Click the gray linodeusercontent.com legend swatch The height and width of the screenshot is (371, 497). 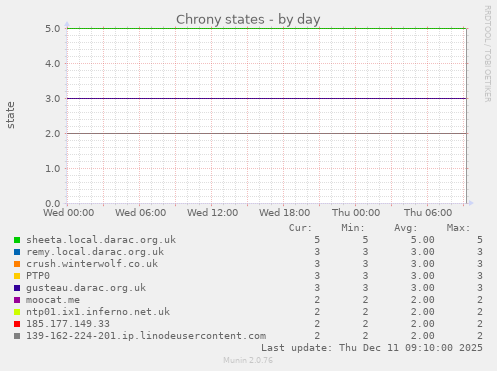pyautogui.click(x=17, y=336)
